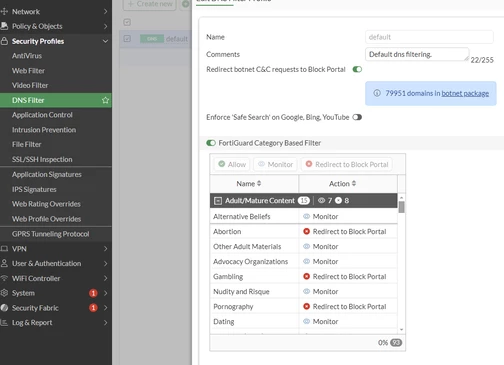Expand the VPN menu chevron
504x365 pixels.
(x=105, y=249)
